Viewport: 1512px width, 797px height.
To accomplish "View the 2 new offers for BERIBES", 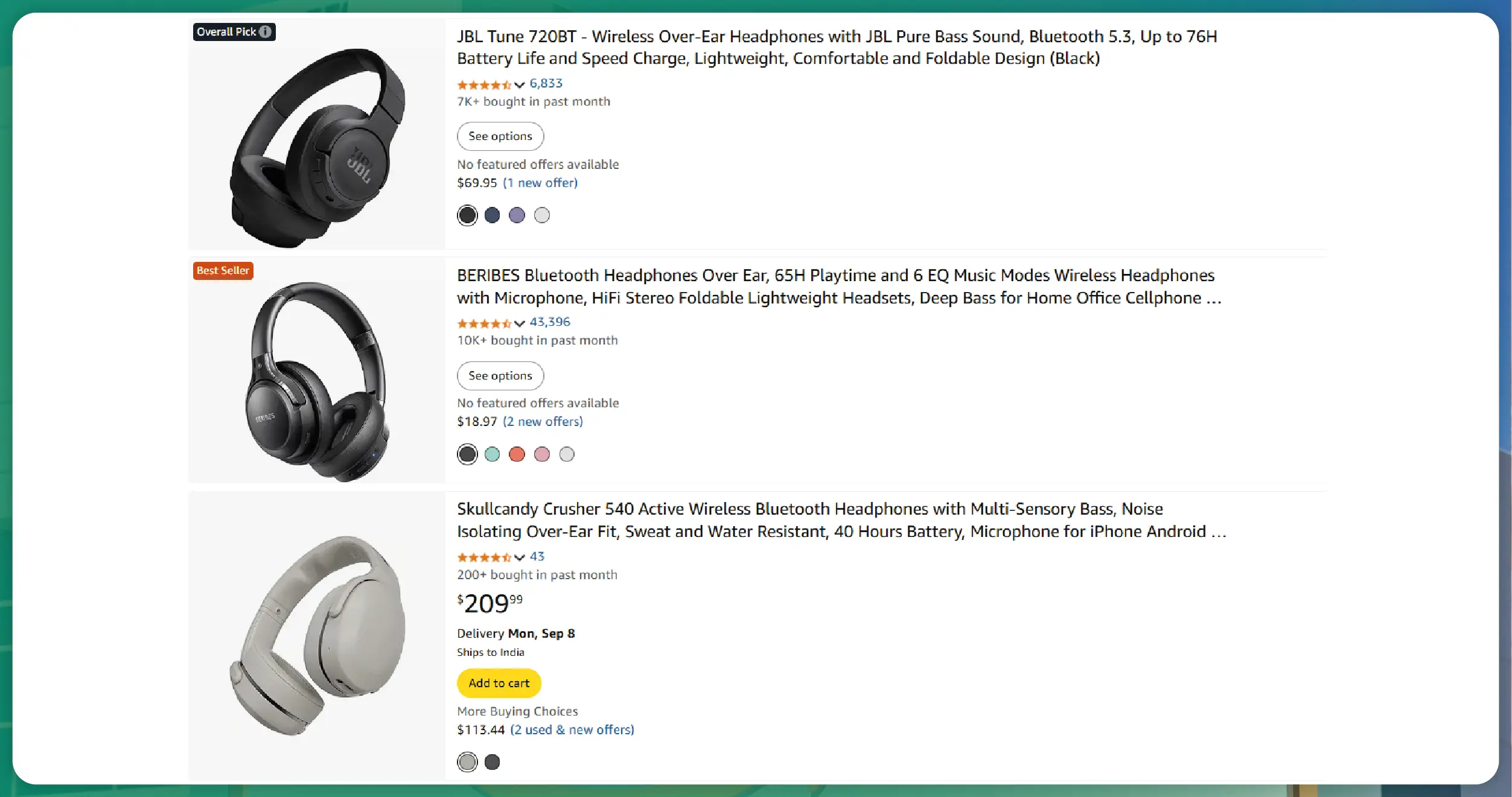I will click(x=543, y=421).
